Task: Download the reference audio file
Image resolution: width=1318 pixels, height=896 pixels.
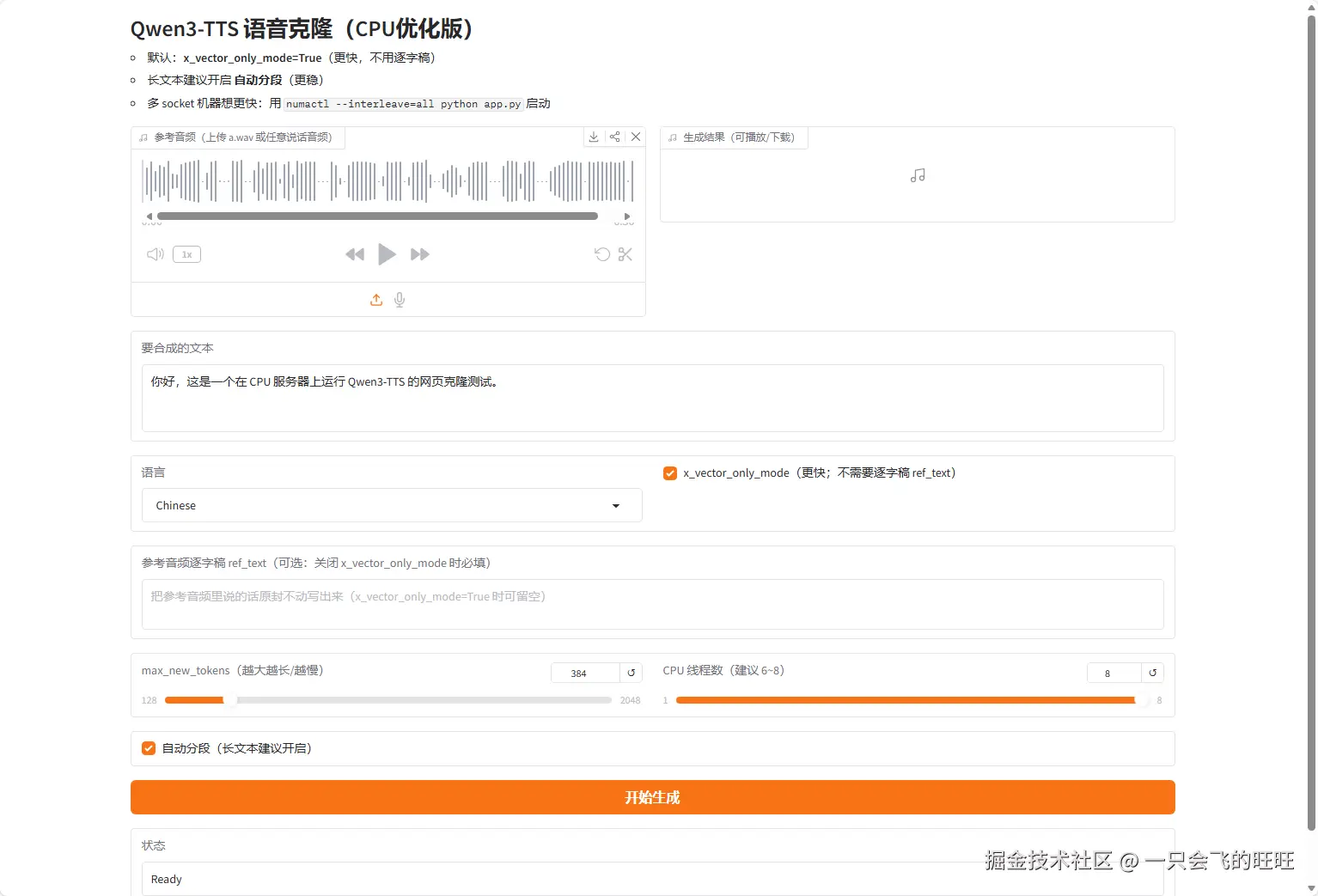Action: click(x=594, y=137)
